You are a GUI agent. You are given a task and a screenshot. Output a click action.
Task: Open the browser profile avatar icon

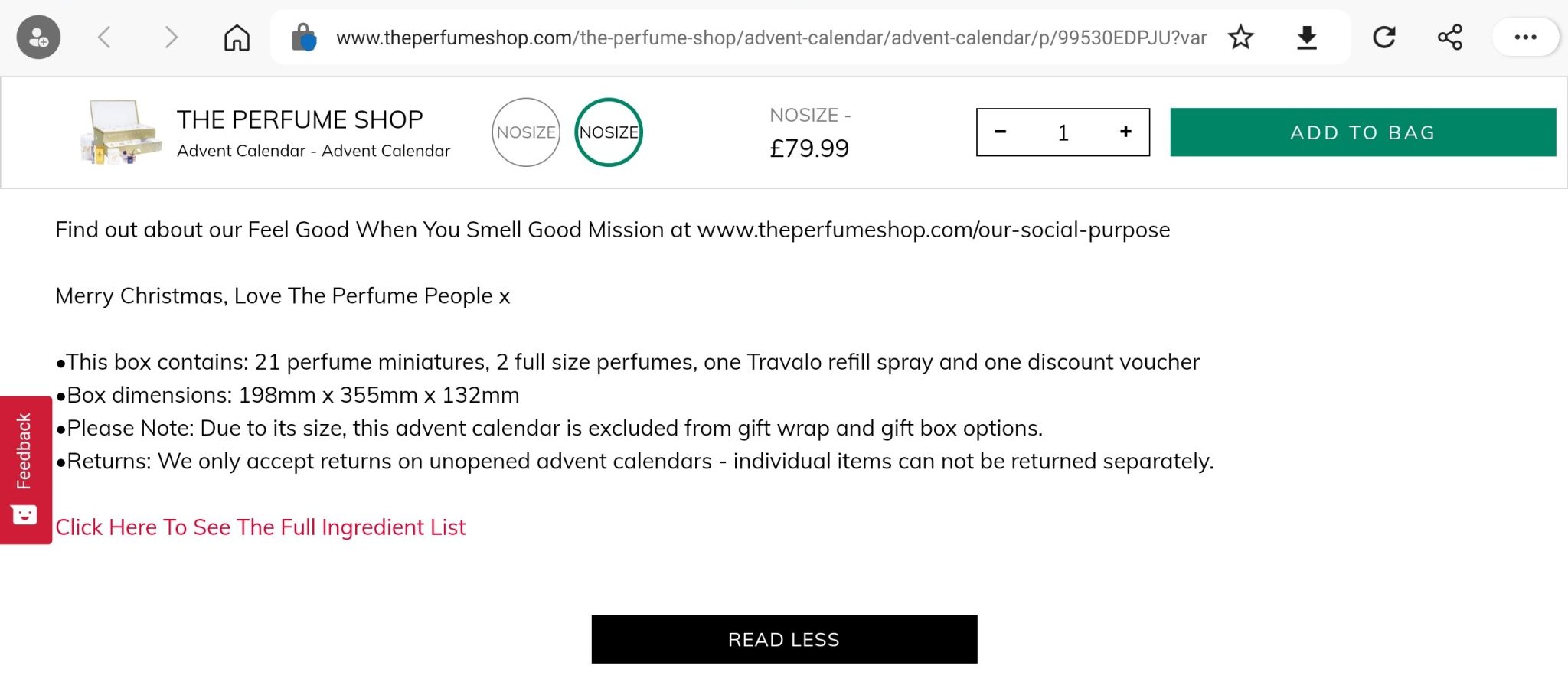click(38, 37)
